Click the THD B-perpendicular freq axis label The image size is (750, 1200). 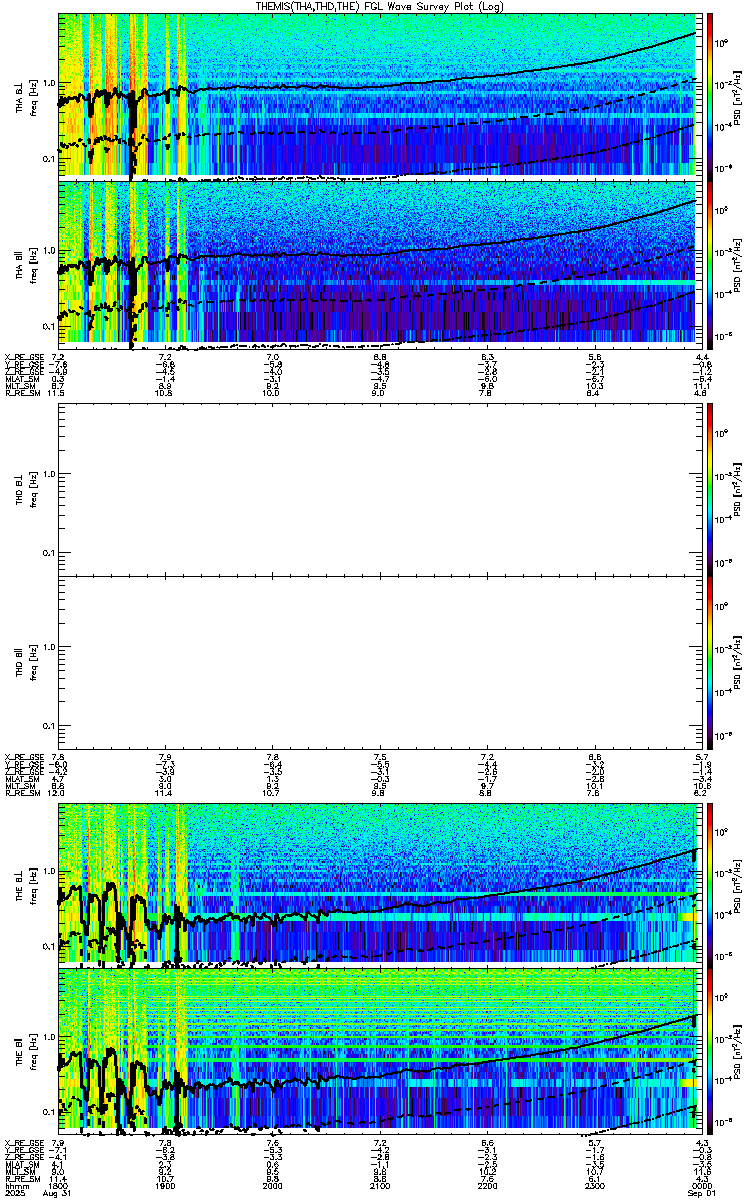33,488
